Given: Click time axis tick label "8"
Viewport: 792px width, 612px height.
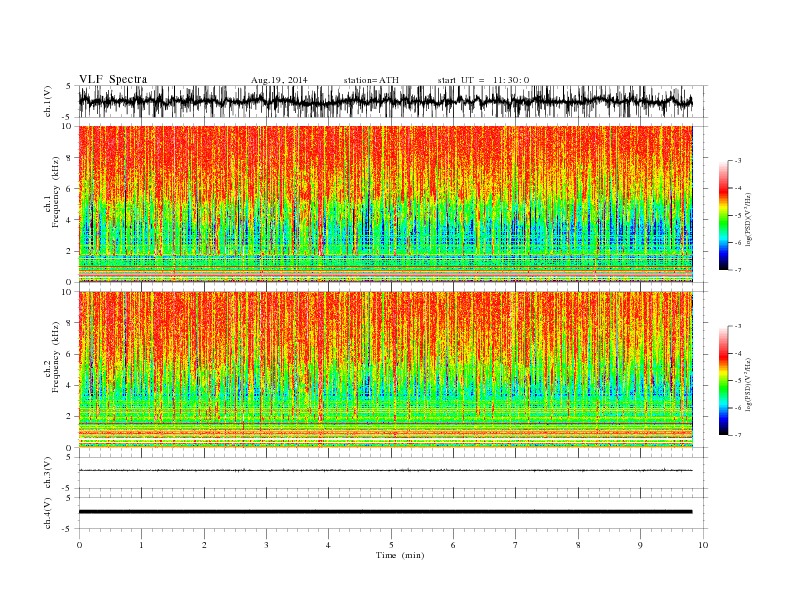Looking at the screenshot, I should [578, 545].
